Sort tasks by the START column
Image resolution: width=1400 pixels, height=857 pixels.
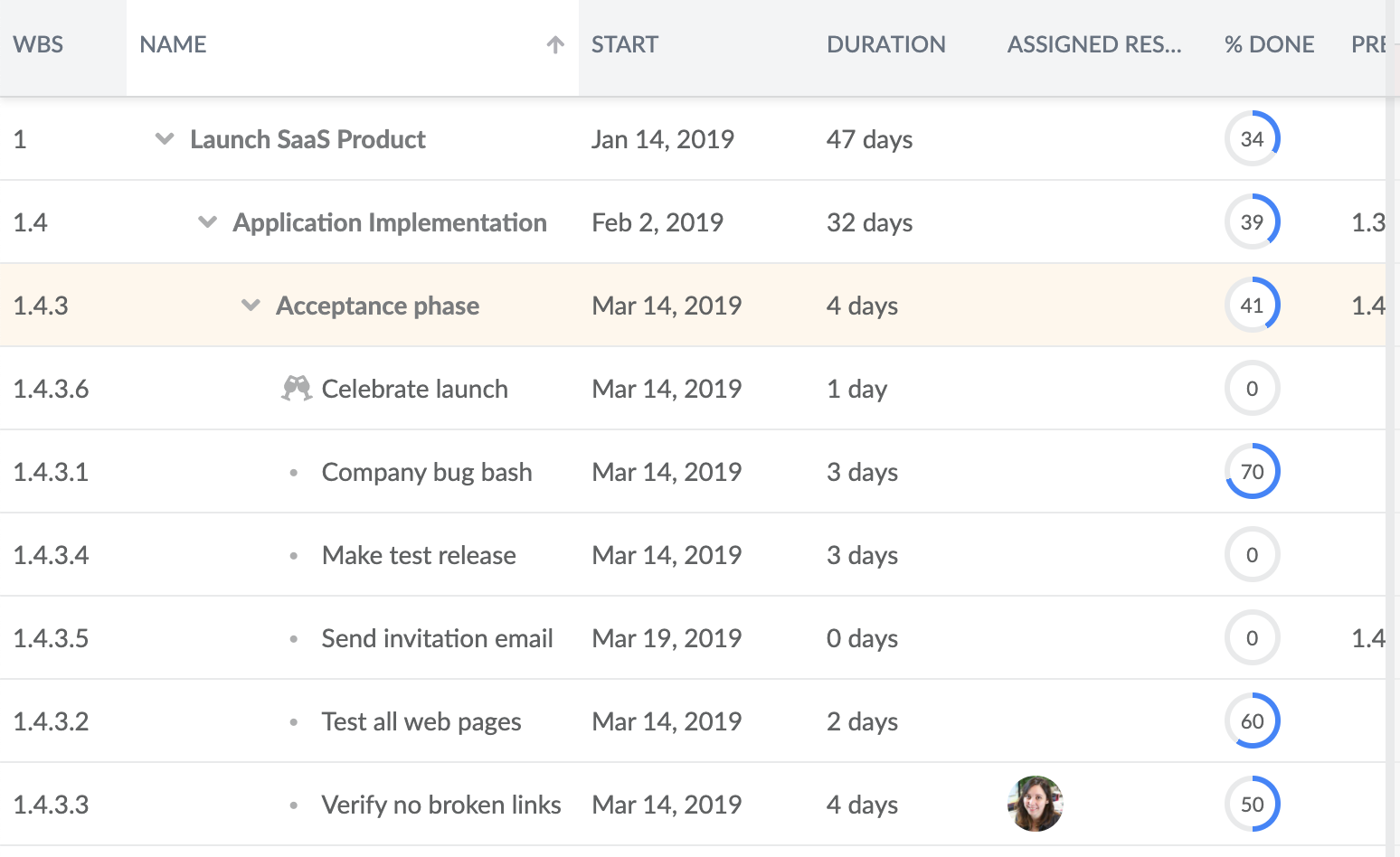[x=625, y=44]
